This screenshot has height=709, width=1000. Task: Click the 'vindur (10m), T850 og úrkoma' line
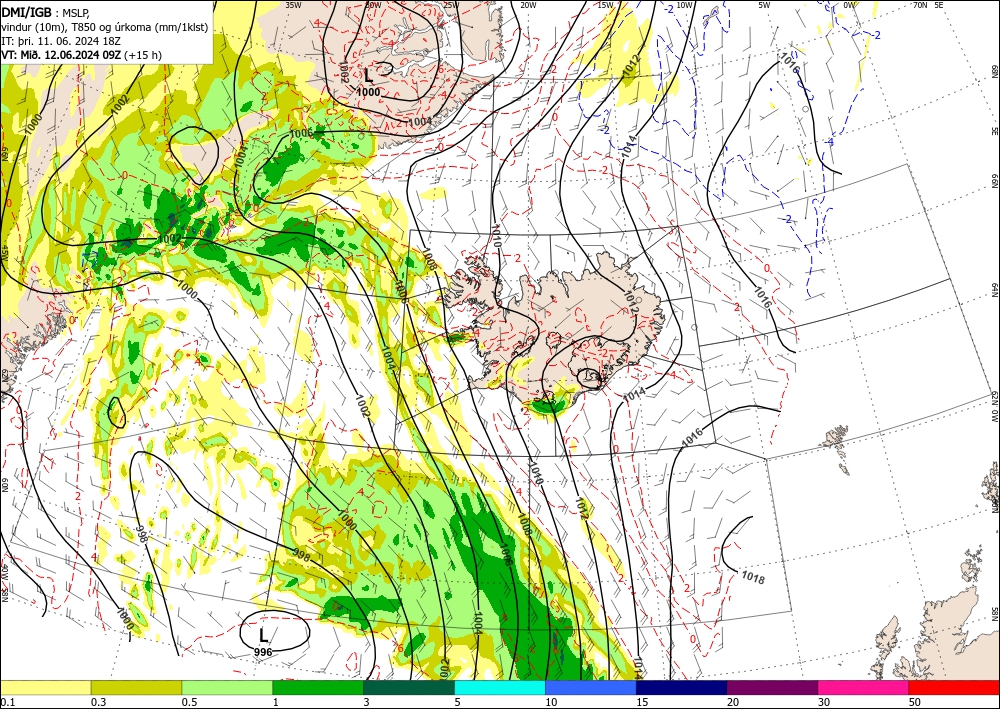[105, 27]
